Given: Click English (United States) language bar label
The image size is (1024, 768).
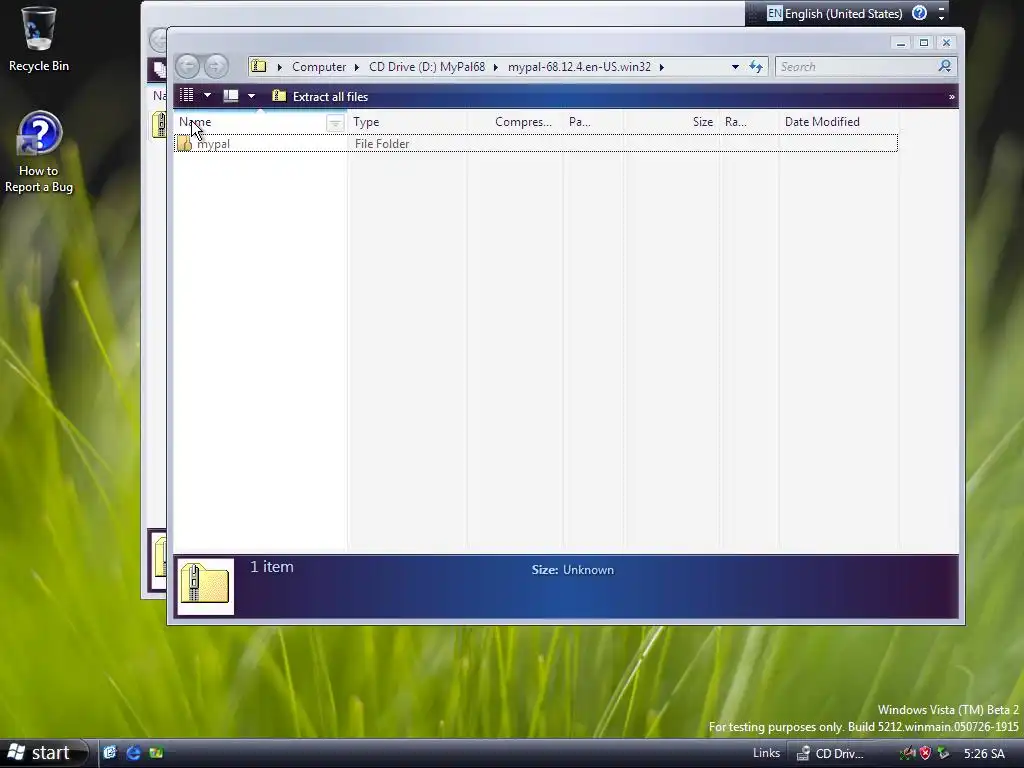Looking at the screenshot, I should pos(844,14).
